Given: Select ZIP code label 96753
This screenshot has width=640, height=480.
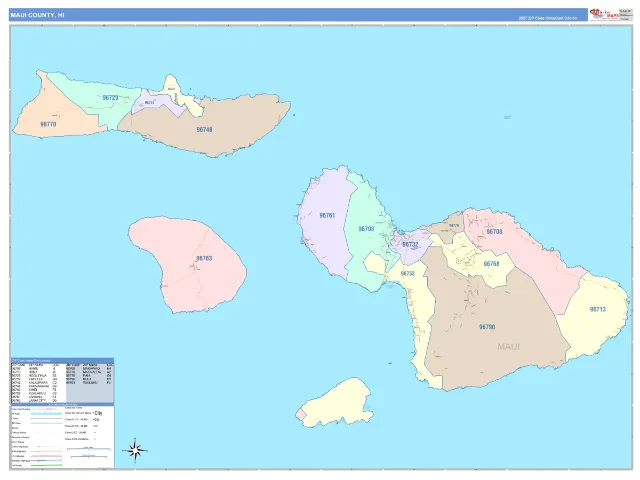Looking at the screenshot, I should pos(407,273).
